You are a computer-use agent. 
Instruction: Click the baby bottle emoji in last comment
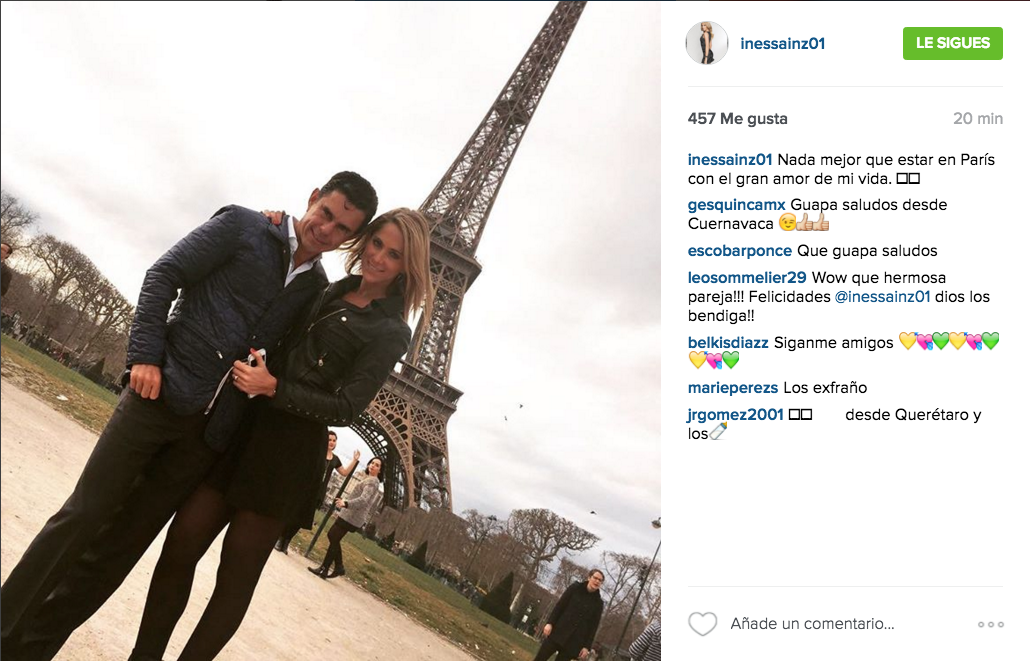718,432
